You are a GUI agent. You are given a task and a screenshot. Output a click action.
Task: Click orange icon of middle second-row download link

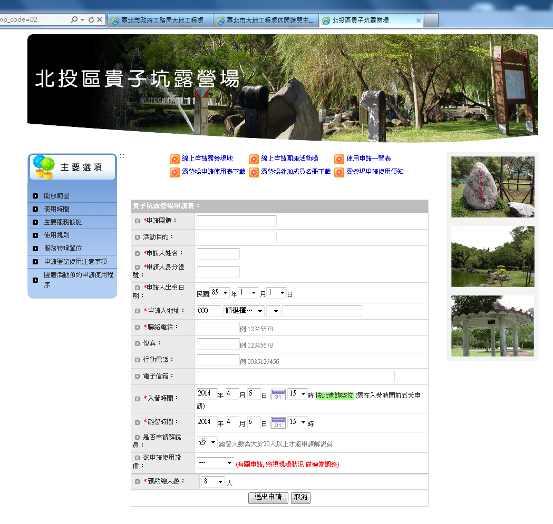[254, 172]
